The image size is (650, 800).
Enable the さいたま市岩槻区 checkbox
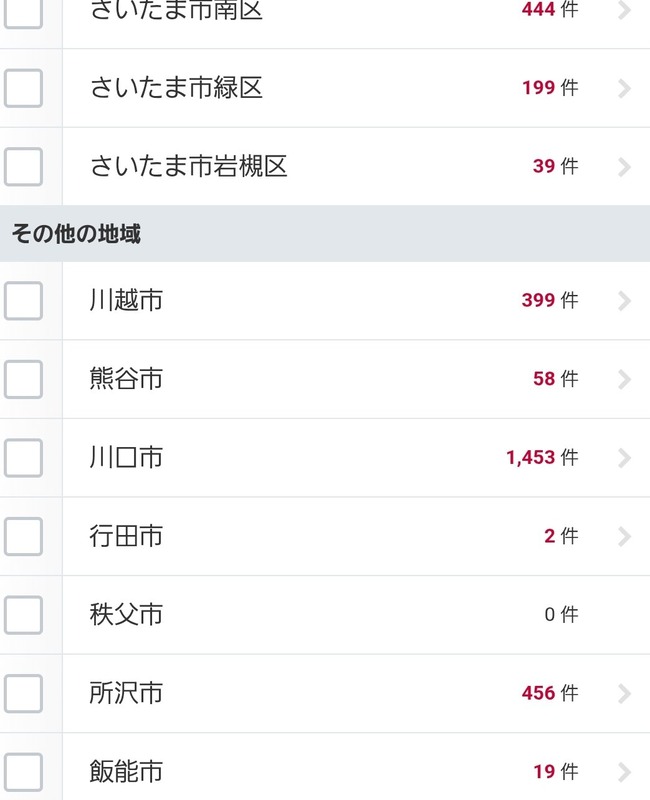tap(24, 167)
